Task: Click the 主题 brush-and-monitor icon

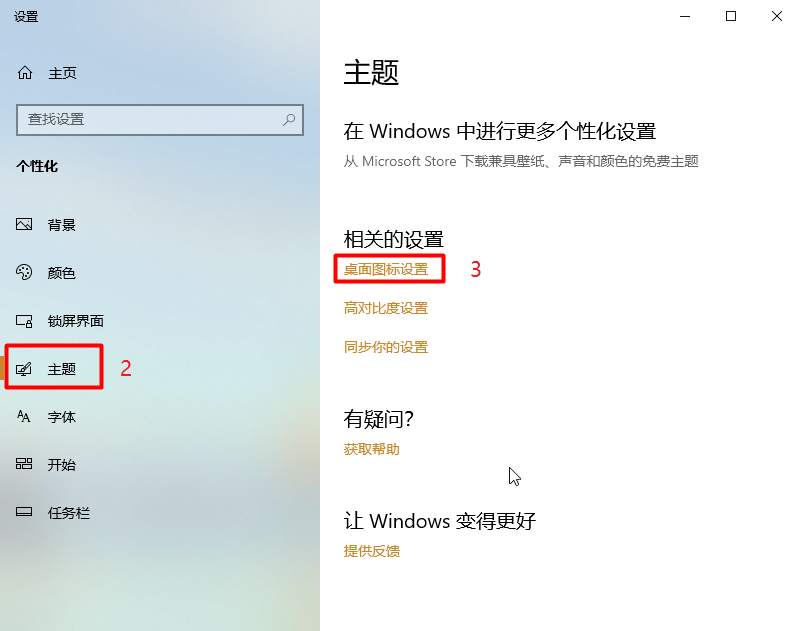Action: coord(24,369)
